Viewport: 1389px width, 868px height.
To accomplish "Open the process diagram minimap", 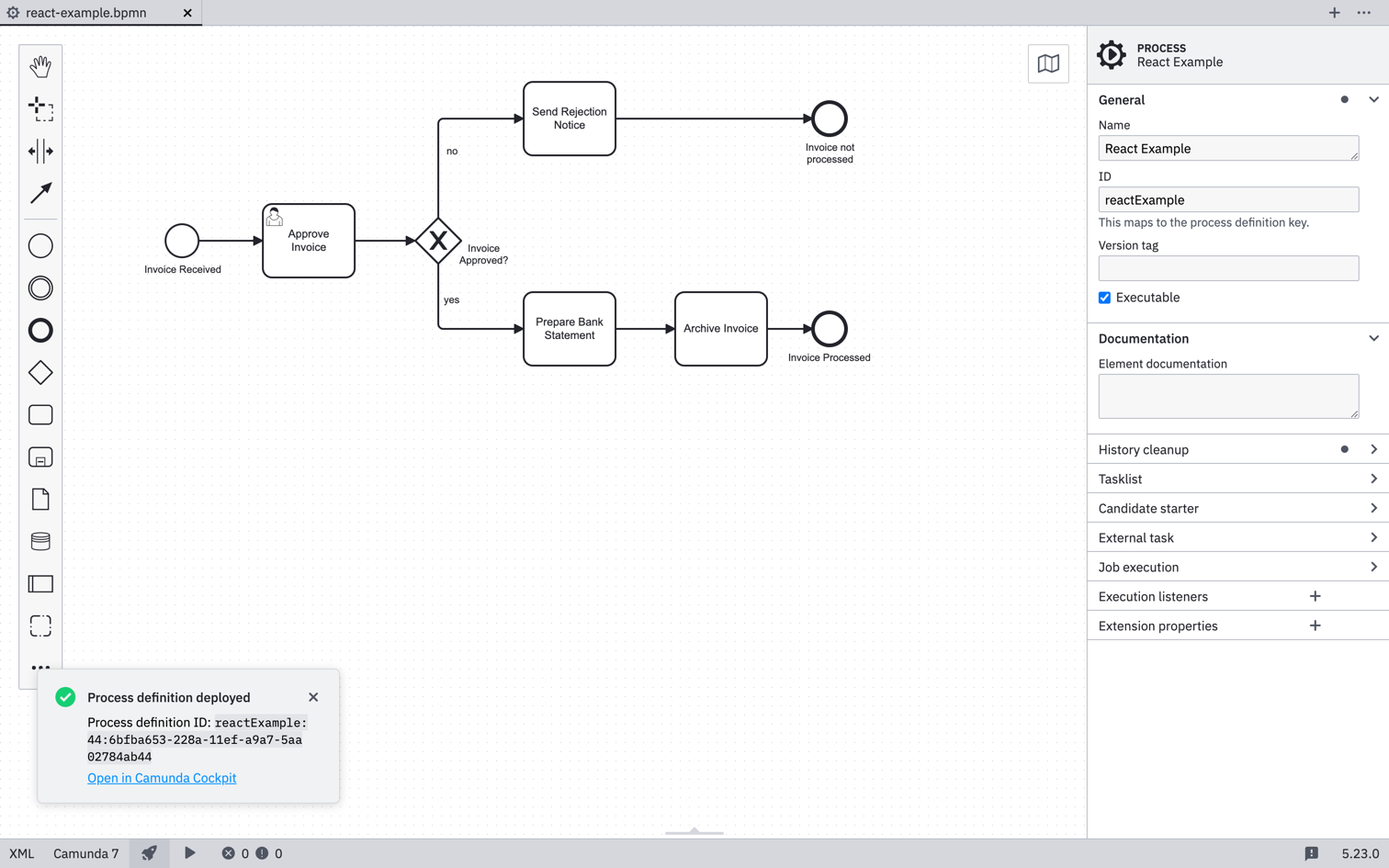I will tap(1047, 63).
